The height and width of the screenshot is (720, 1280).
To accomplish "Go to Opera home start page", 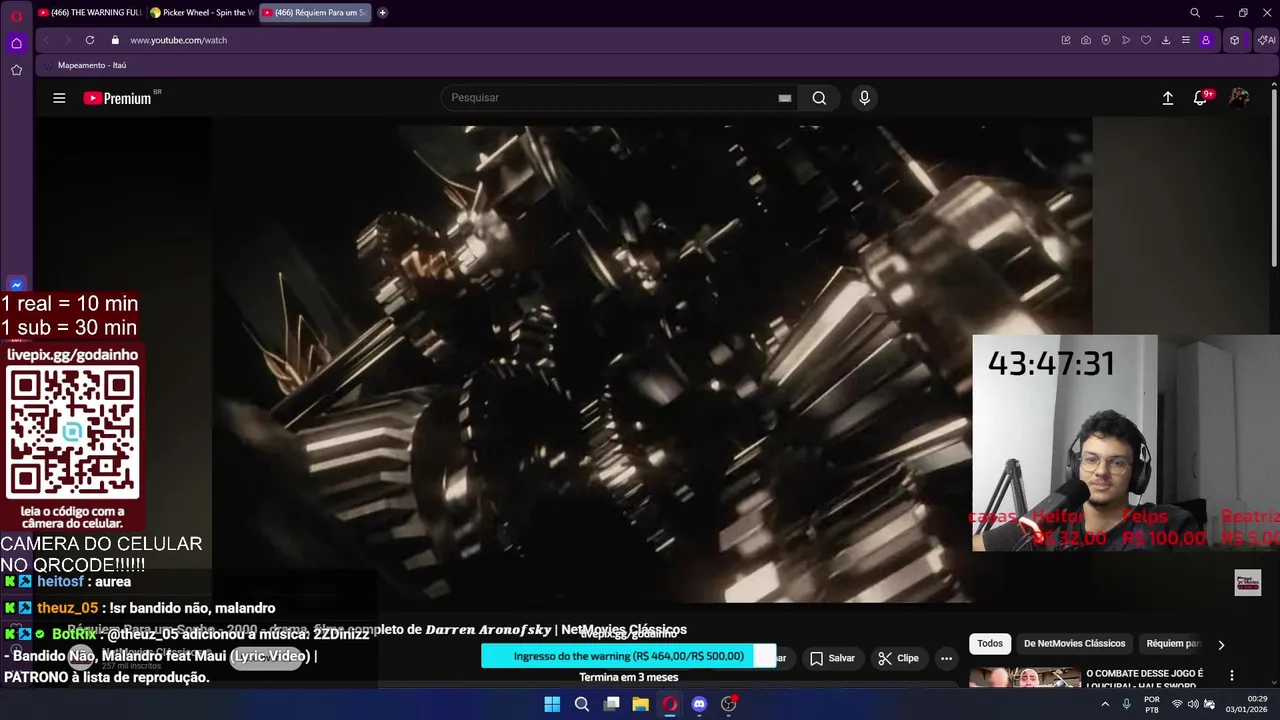I will point(16,43).
